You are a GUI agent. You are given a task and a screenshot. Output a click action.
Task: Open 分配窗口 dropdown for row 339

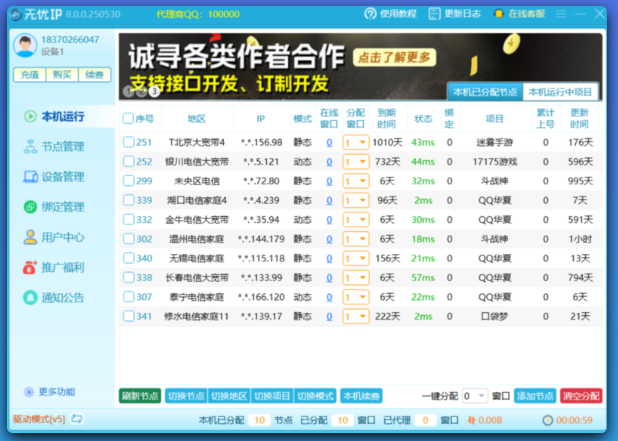pyautogui.click(x=356, y=200)
